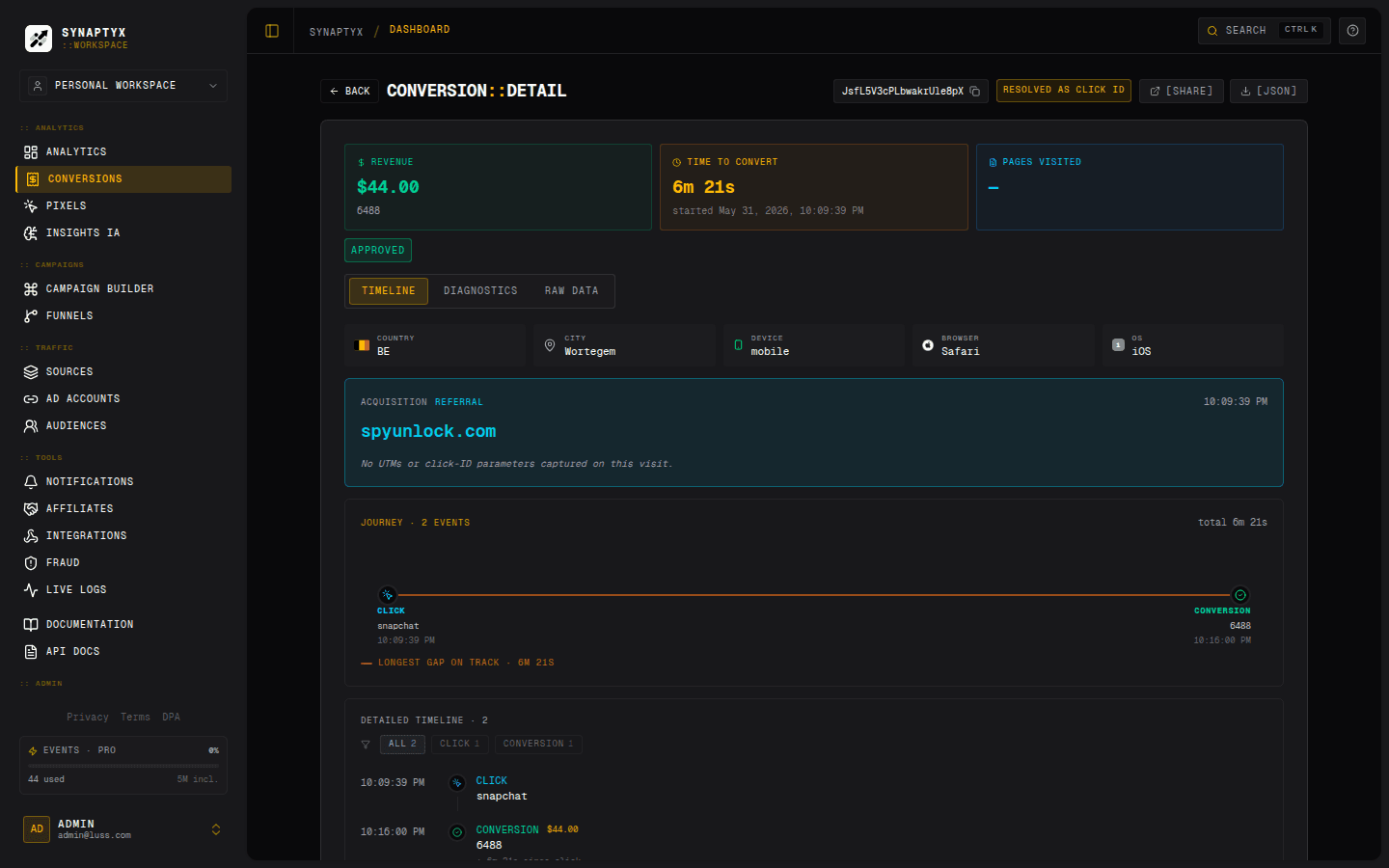The width and height of the screenshot is (1389, 868).
Task: Click the spyunlock.com referral domain
Action: coord(428,432)
